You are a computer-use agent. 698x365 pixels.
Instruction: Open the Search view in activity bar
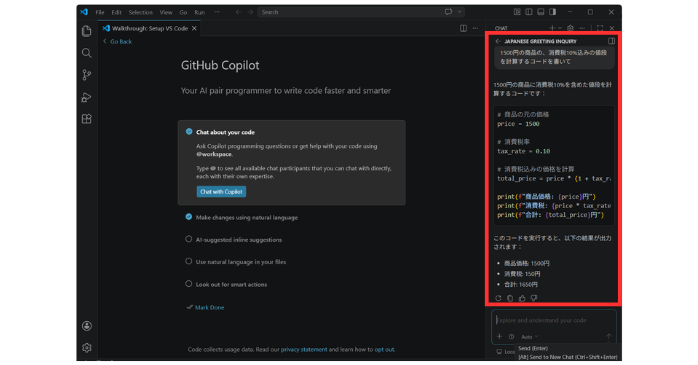point(87,53)
